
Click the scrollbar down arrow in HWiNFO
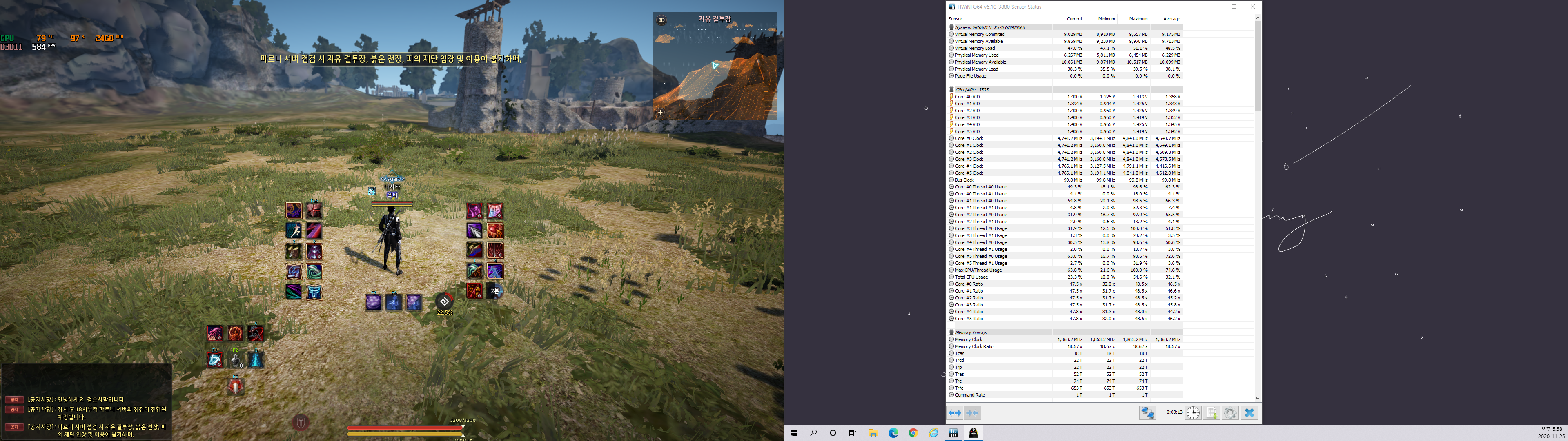coord(1258,399)
